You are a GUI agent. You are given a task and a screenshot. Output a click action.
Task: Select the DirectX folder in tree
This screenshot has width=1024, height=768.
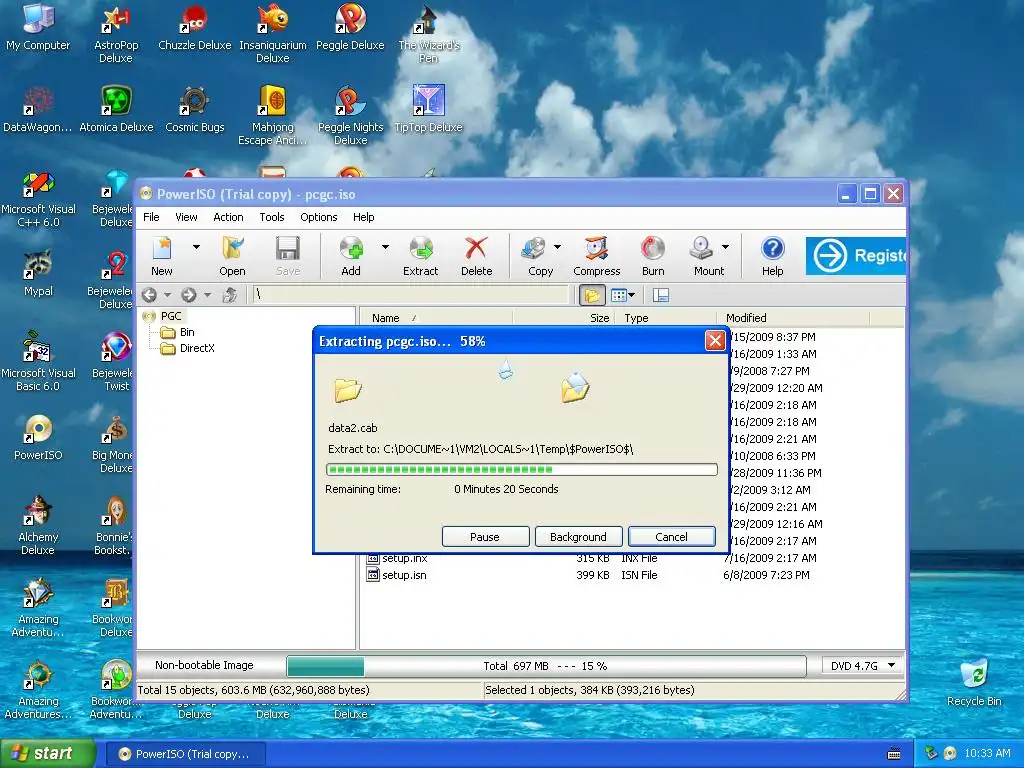197,348
